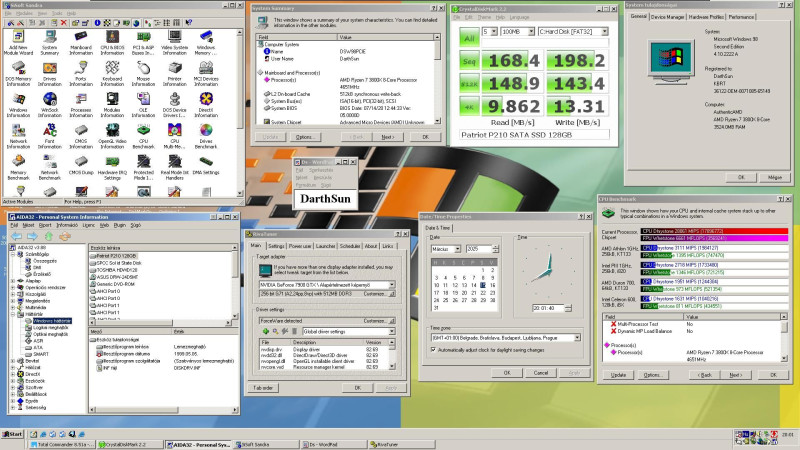
Task: Select day 22 in calendar
Action: point(483,293)
